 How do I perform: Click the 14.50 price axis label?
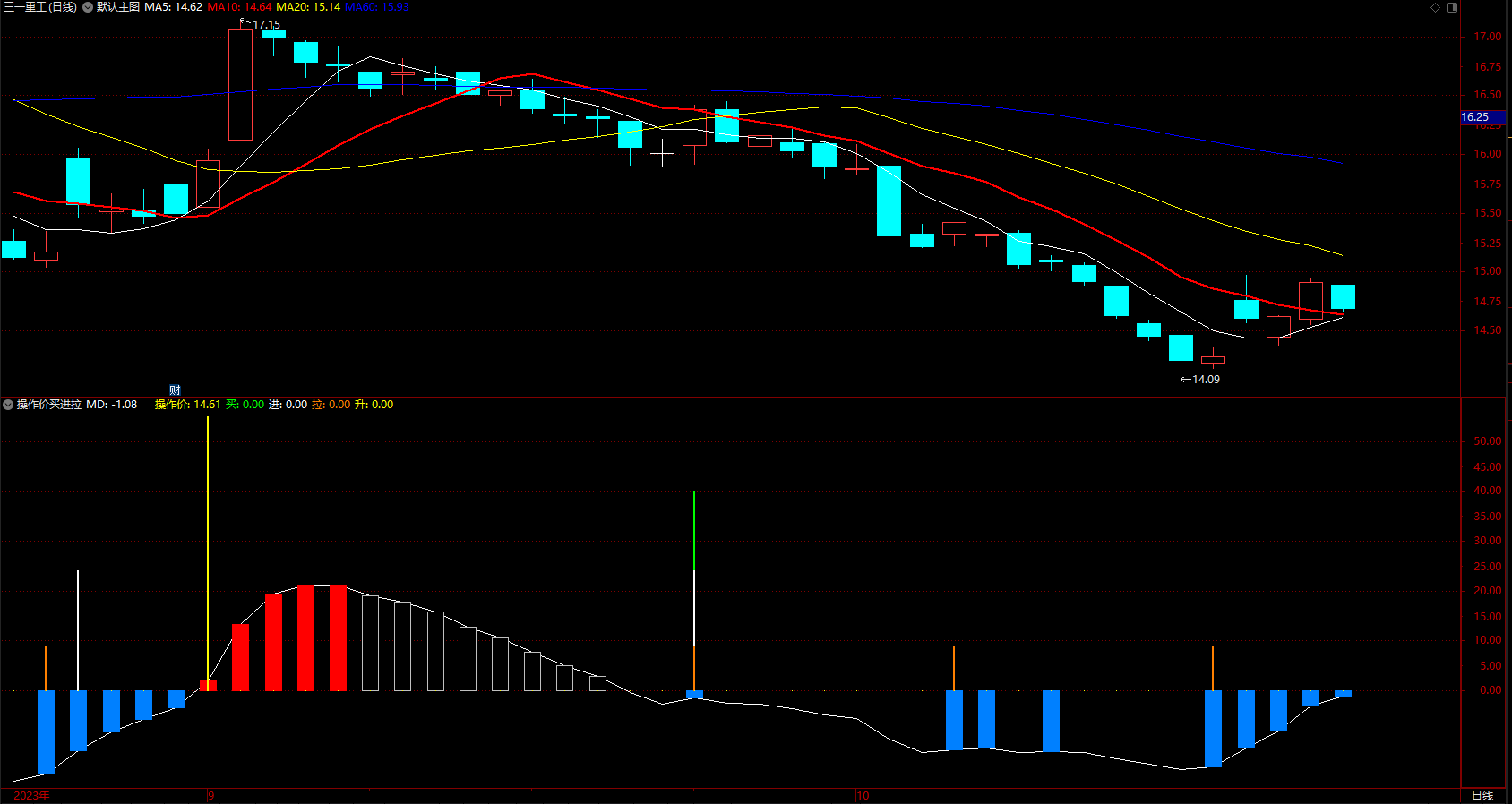point(1488,330)
